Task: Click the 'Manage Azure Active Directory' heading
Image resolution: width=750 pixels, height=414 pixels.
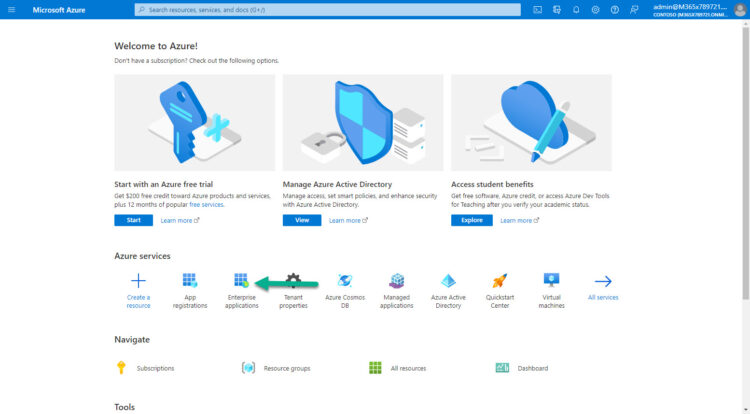Action: point(337,184)
